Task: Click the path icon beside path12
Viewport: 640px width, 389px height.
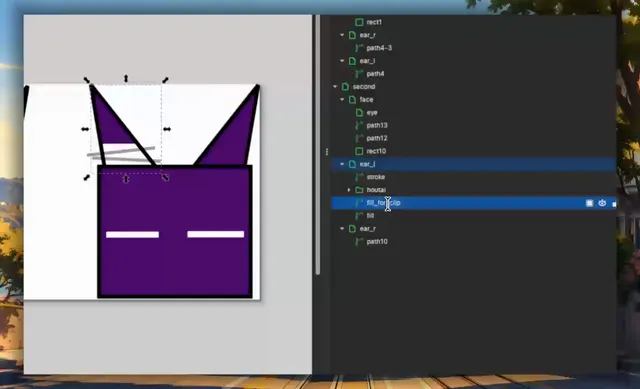Action: pyautogui.click(x=359, y=138)
